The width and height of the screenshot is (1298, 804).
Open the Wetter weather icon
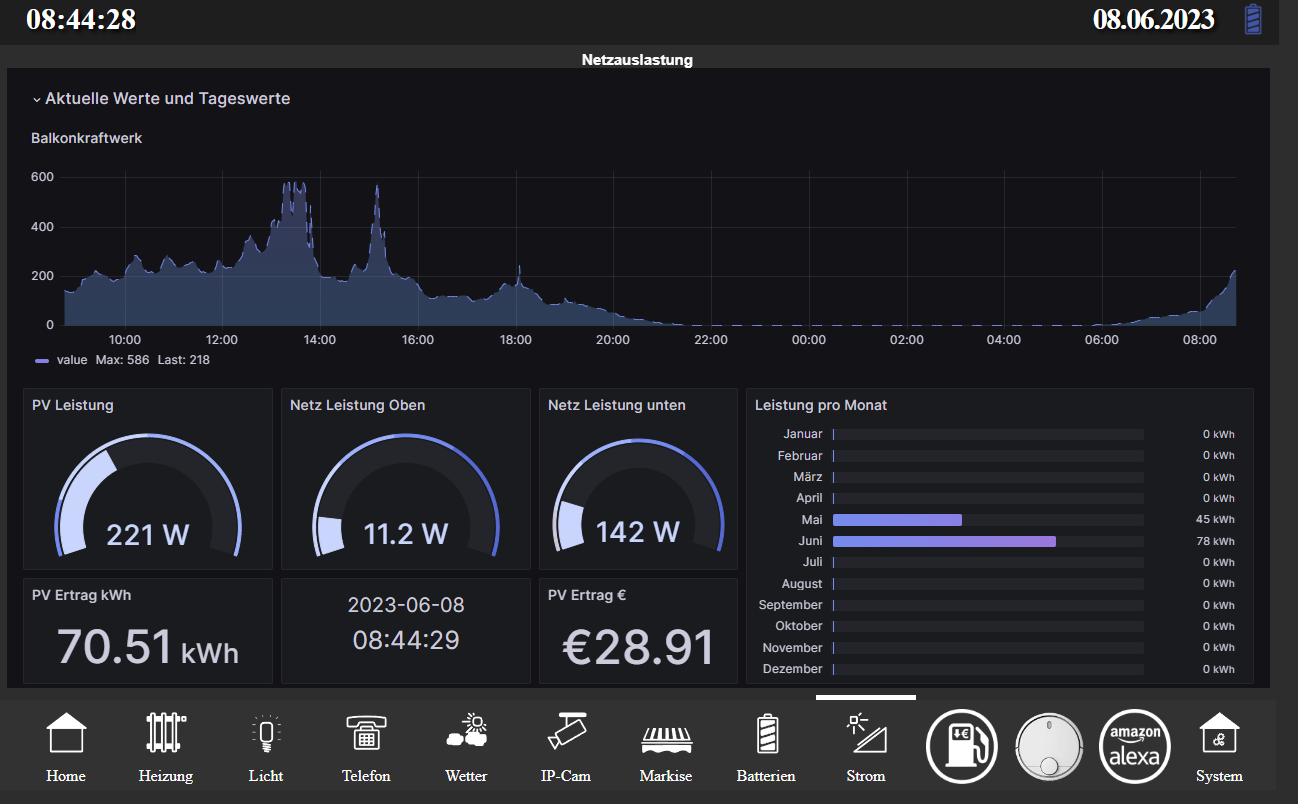(466, 733)
